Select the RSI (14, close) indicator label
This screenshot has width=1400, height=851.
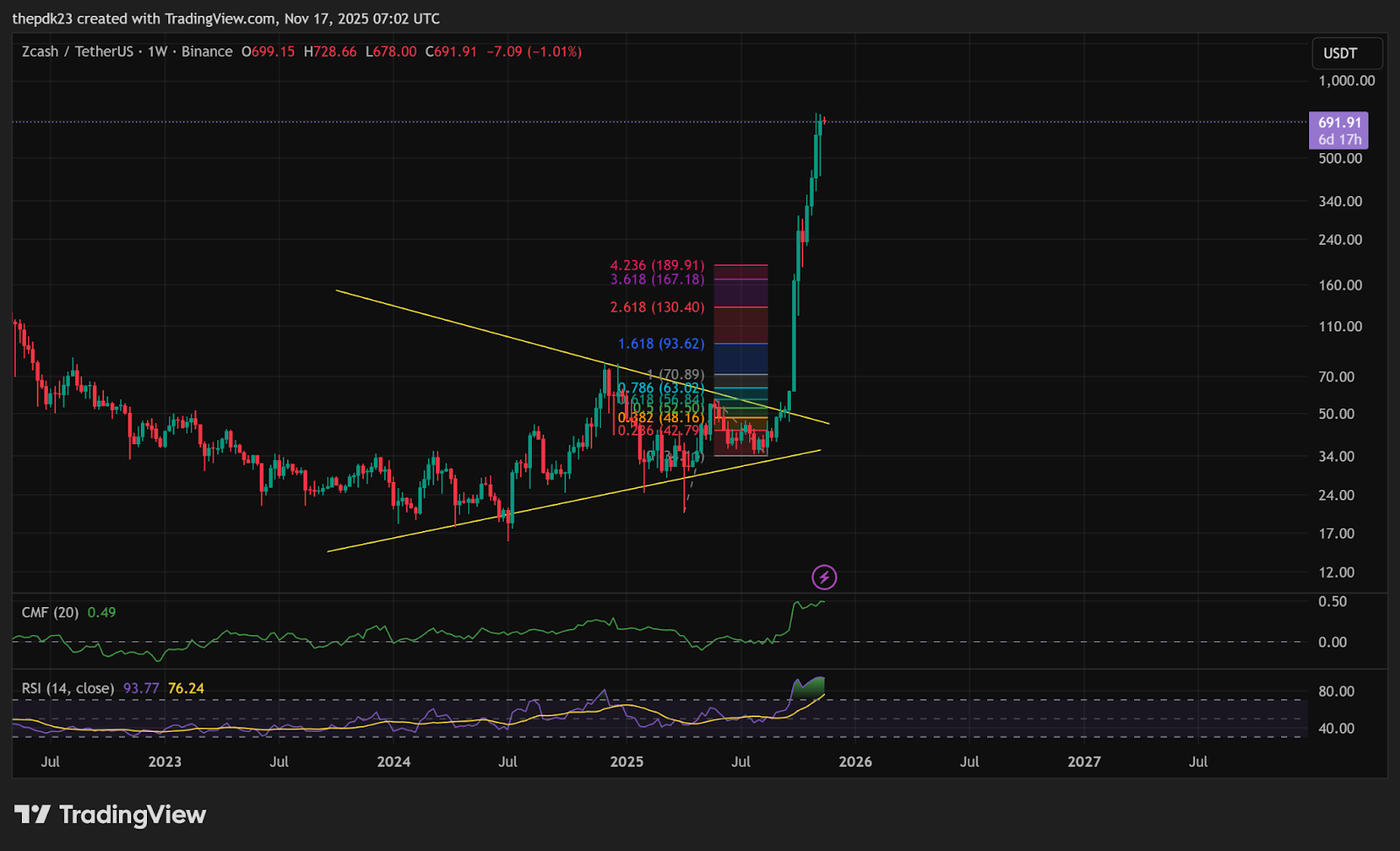coord(67,688)
